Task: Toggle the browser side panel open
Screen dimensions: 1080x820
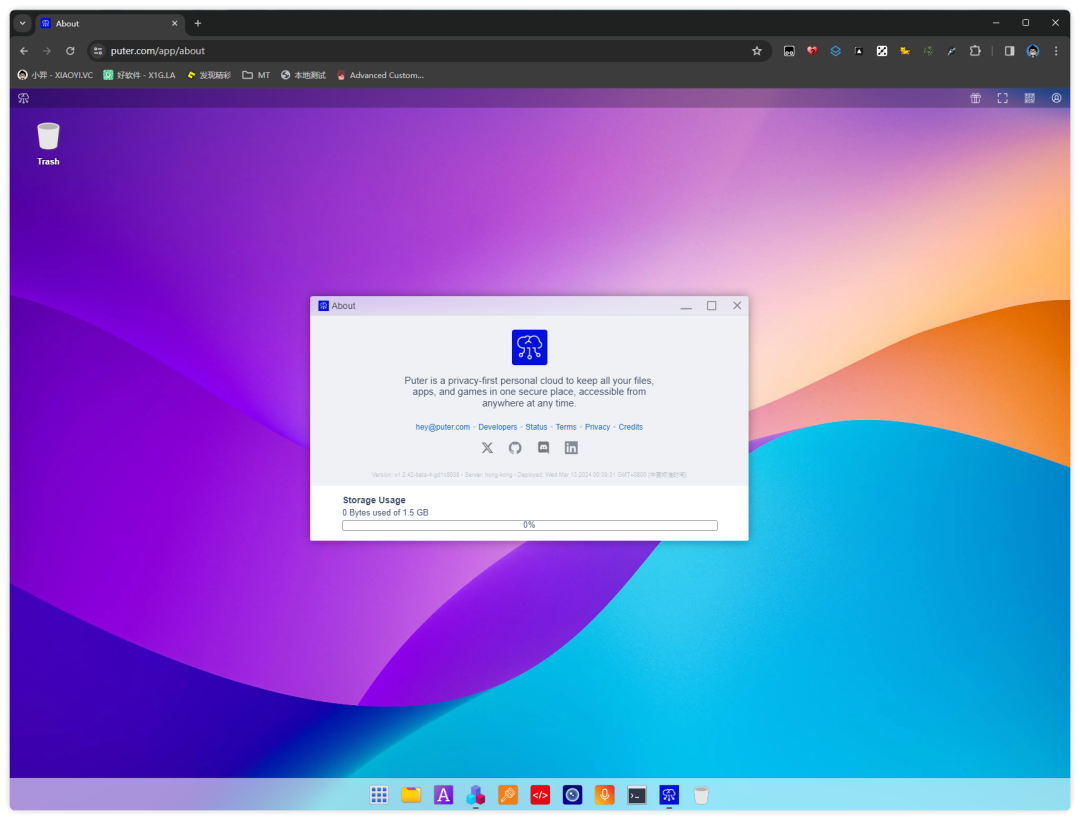Action: pyautogui.click(x=1010, y=50)
